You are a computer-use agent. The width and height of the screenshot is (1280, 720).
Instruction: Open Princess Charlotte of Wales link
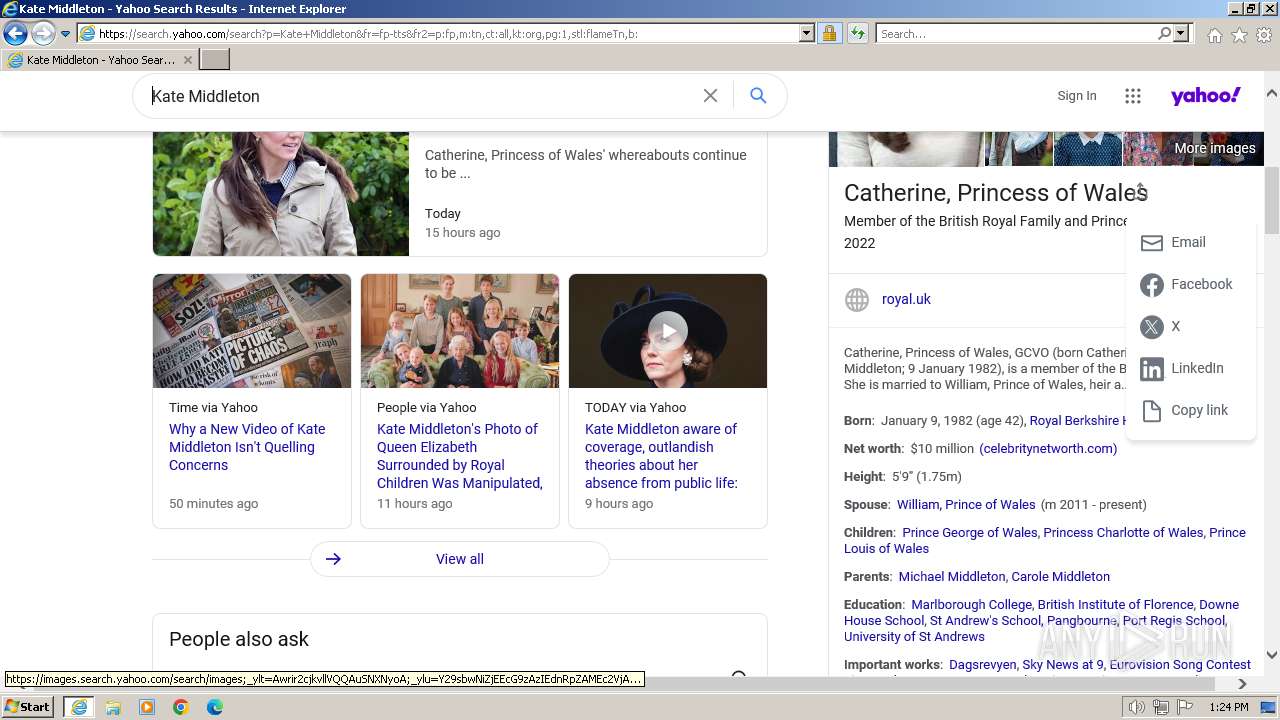click(1124, 533)
